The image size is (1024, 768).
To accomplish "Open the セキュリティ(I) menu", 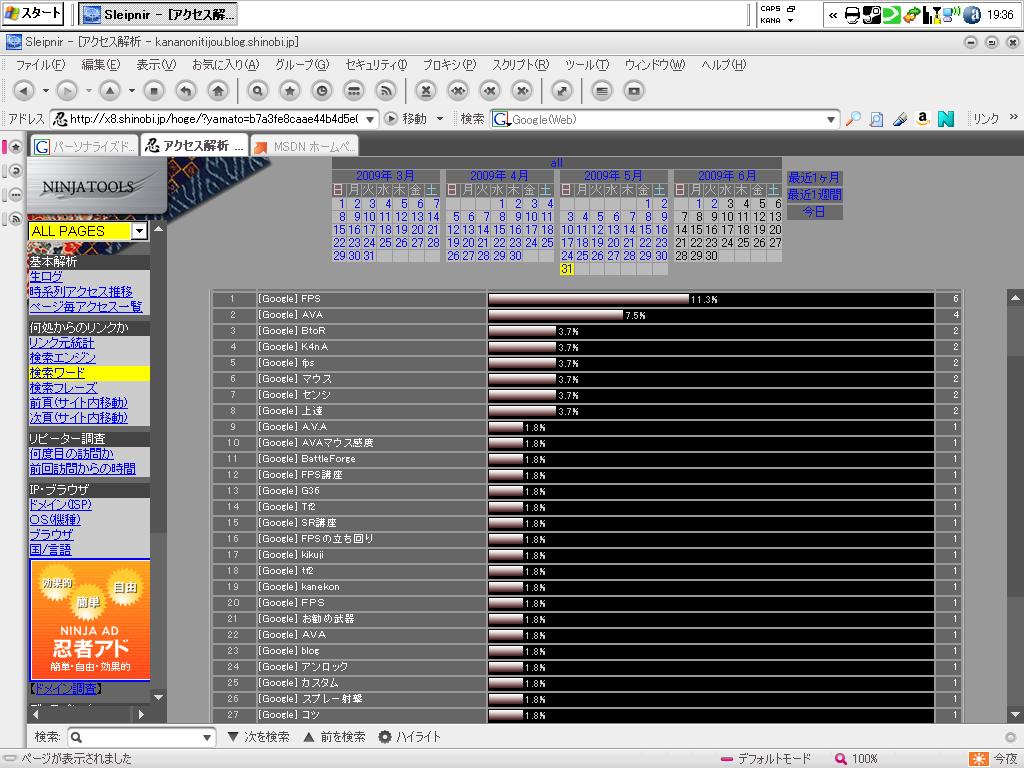I will tap(376, 65).
